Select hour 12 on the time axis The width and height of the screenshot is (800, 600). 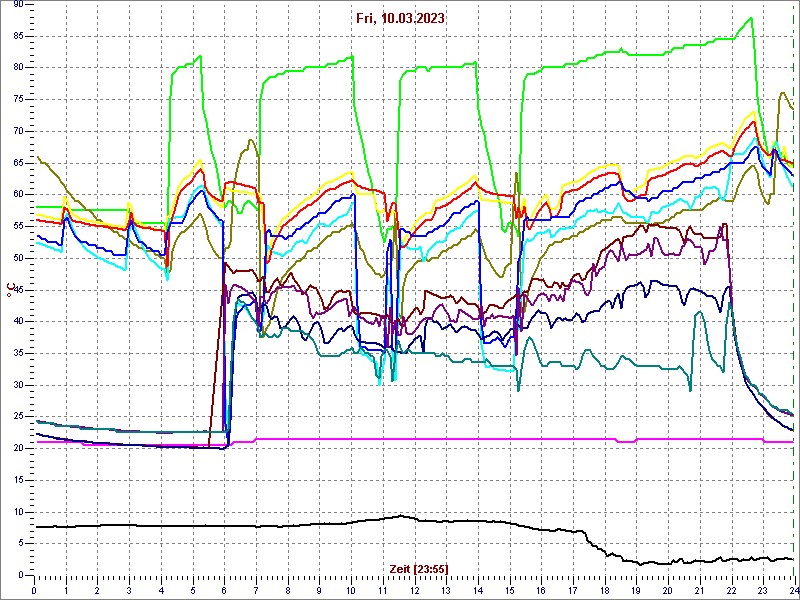pyautogui.click(x=415, y=590)
